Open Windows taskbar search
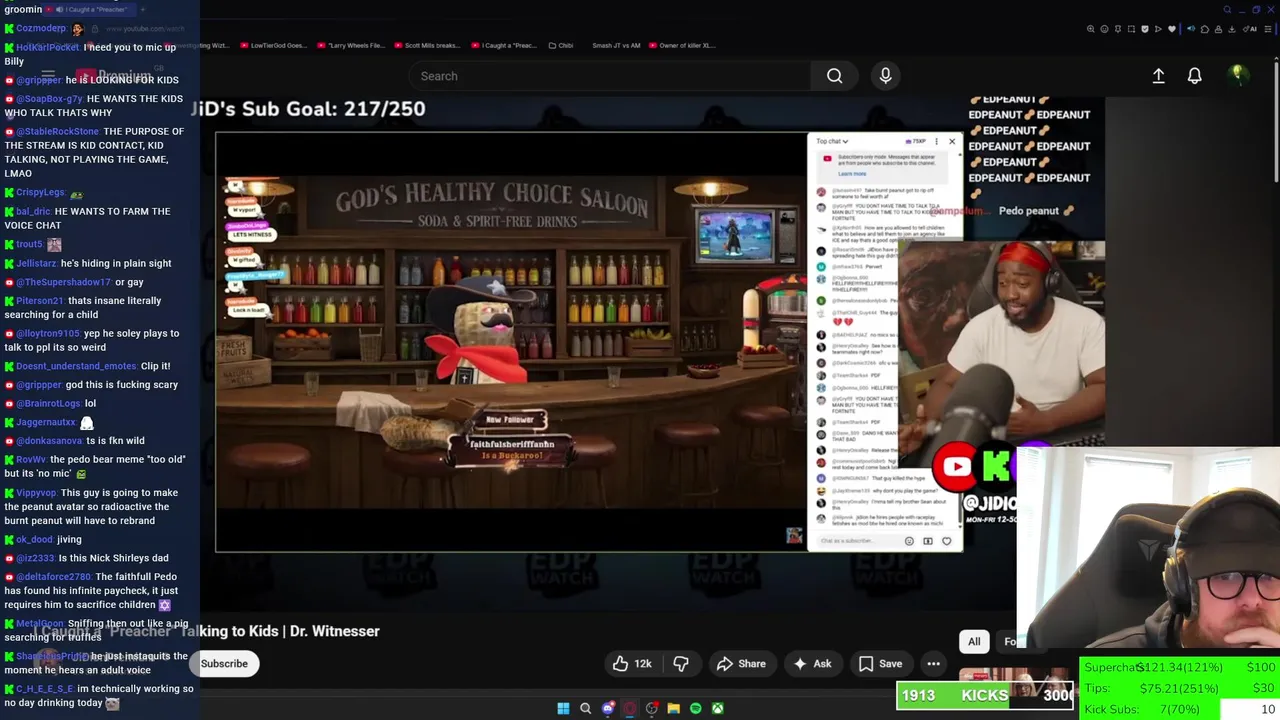 586,708
